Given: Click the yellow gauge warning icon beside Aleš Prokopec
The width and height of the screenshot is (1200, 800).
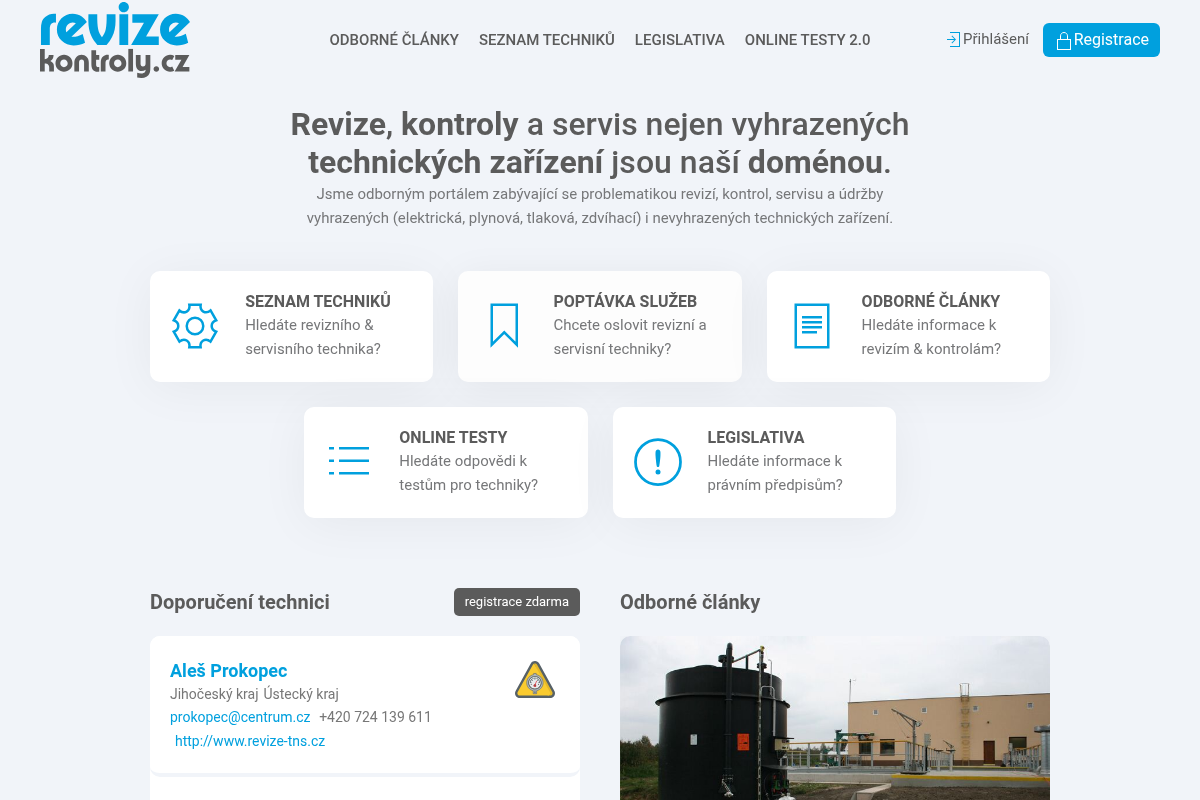Looking at the screenshot, I should click(535, 680).
